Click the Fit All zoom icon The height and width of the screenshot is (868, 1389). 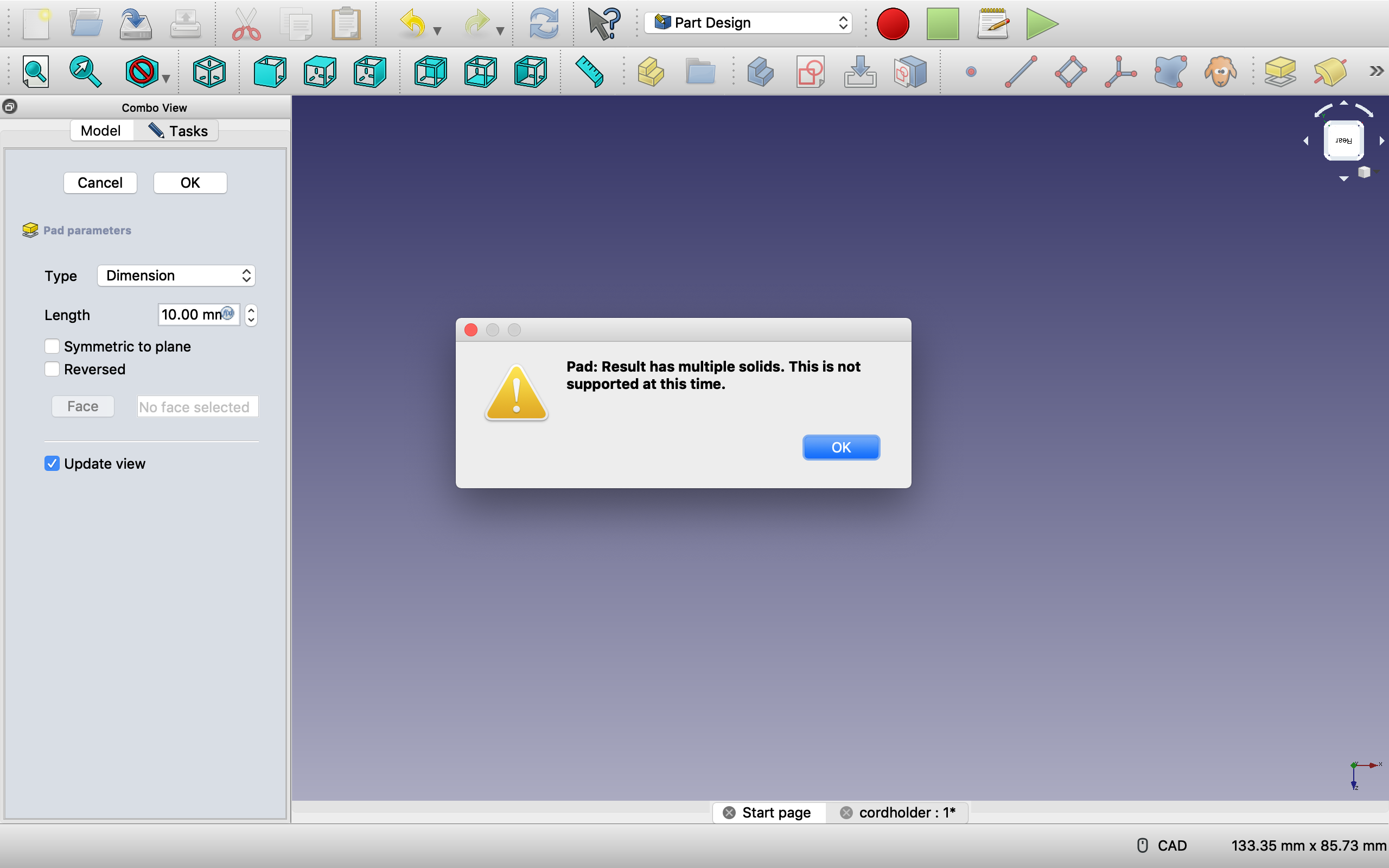[x=36, y=72]
